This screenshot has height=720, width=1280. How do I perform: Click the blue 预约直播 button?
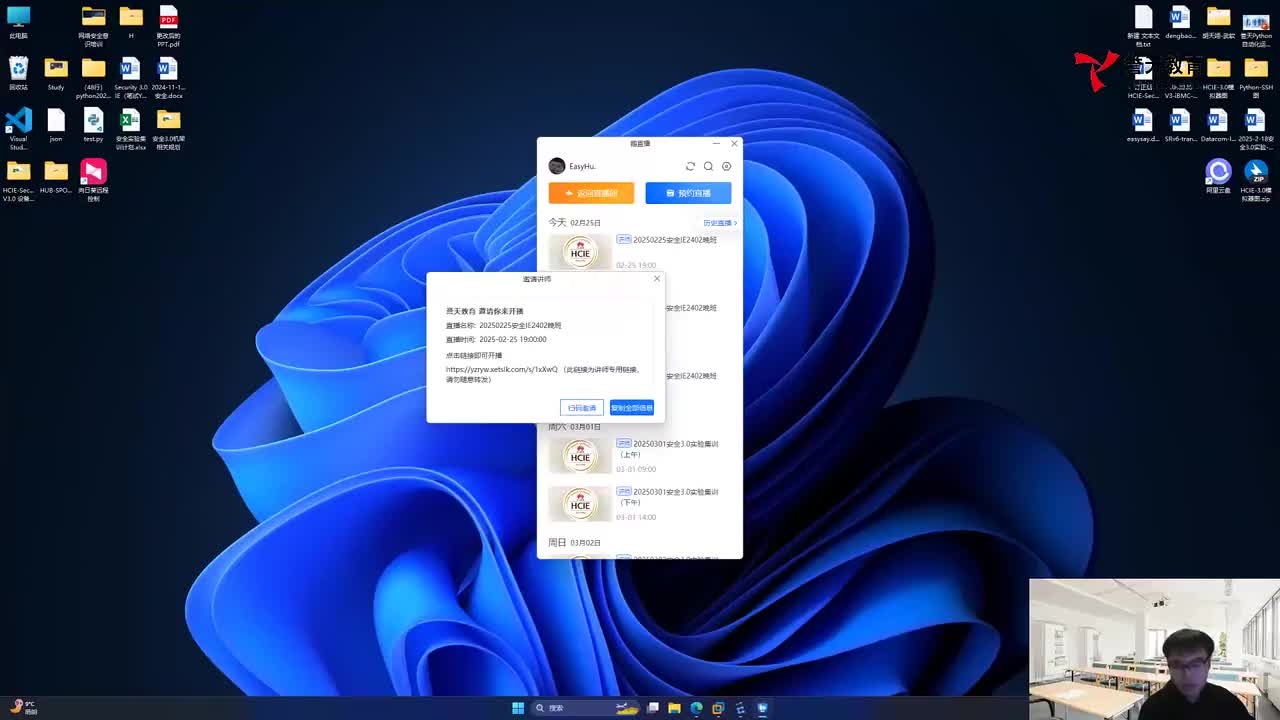(x=688, y=193)
